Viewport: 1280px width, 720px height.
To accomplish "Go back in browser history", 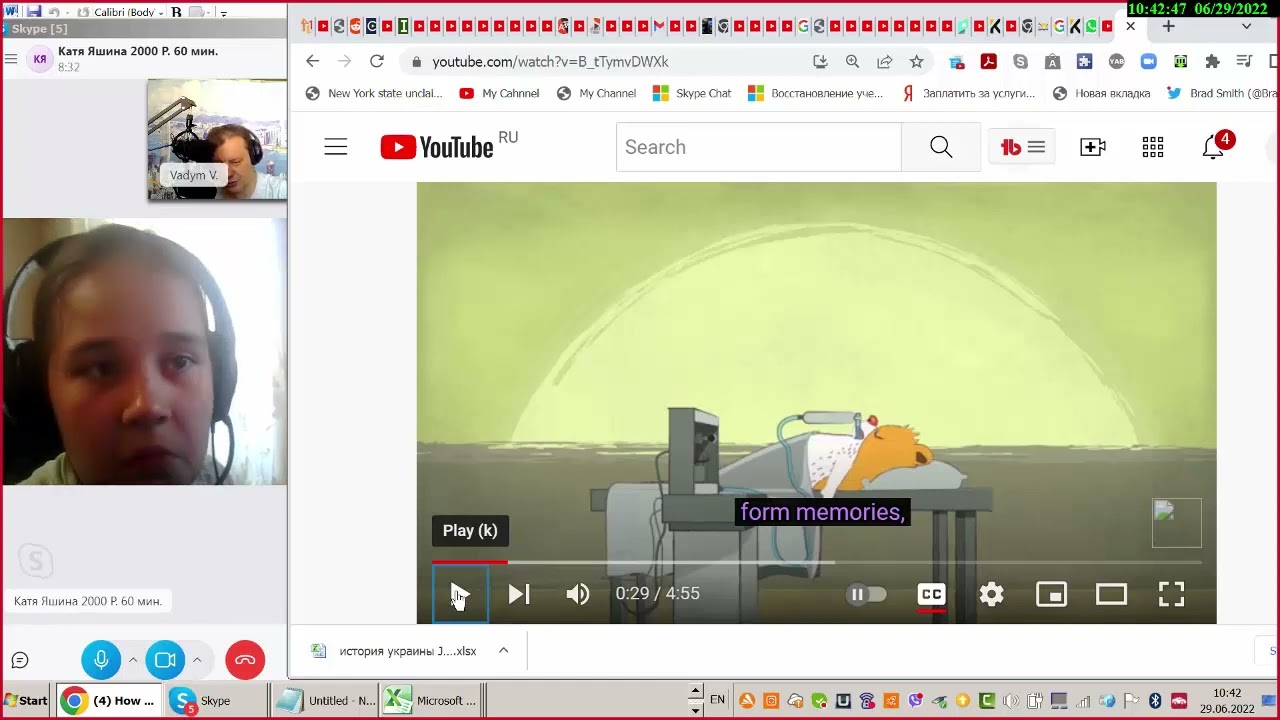I will (312, 61).
